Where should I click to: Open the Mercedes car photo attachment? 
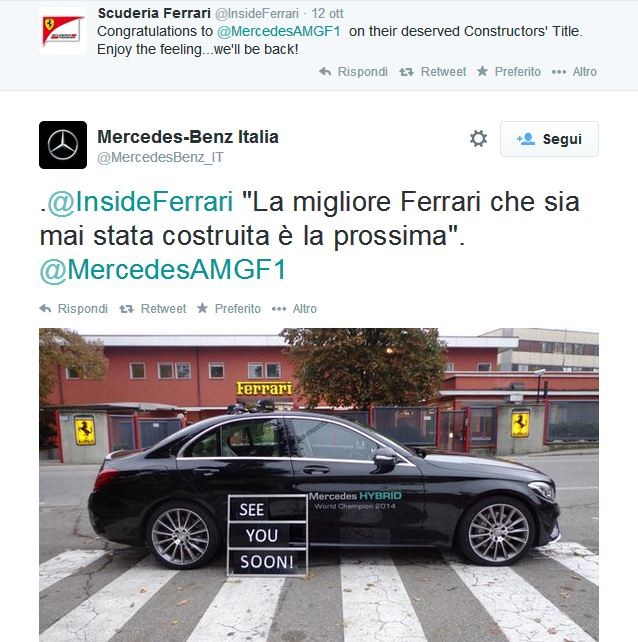tap(319, 485)
